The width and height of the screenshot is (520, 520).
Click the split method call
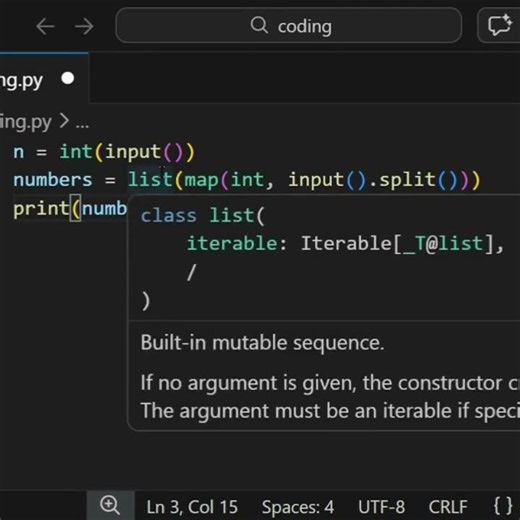tap(407, 180)
